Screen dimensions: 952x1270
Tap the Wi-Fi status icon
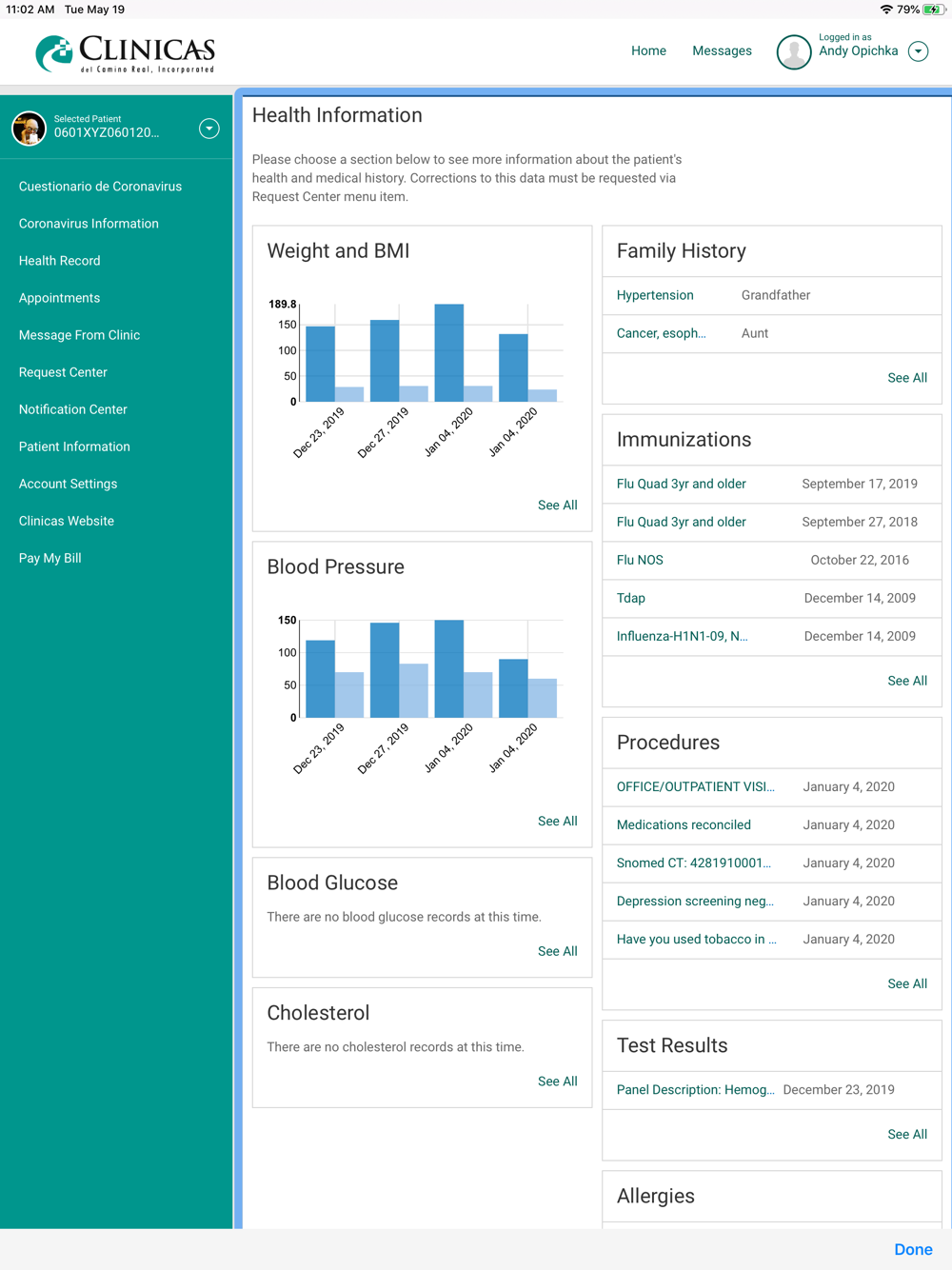[x=886, y=10]
